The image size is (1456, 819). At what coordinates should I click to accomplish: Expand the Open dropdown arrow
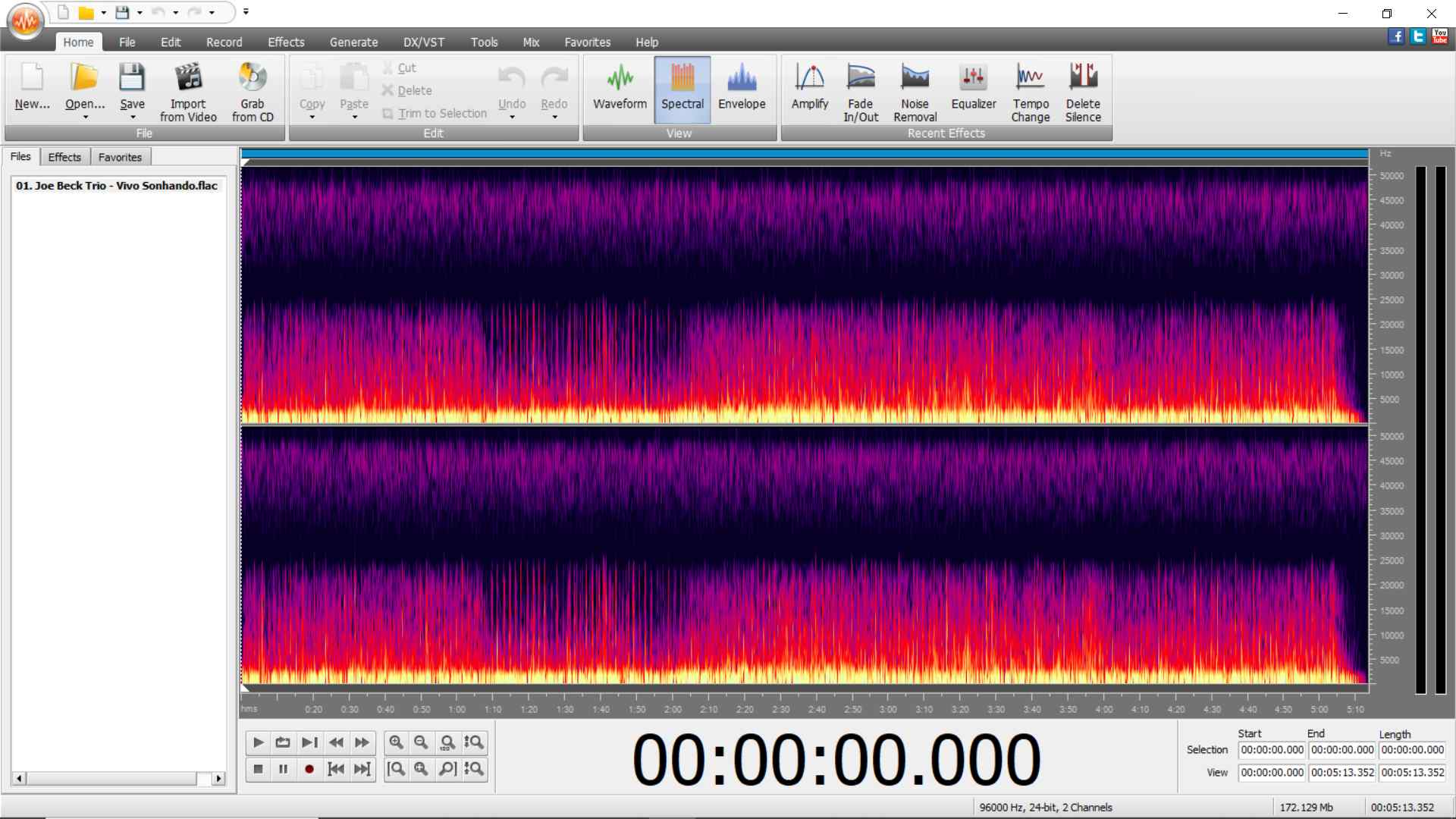point(85,118)
